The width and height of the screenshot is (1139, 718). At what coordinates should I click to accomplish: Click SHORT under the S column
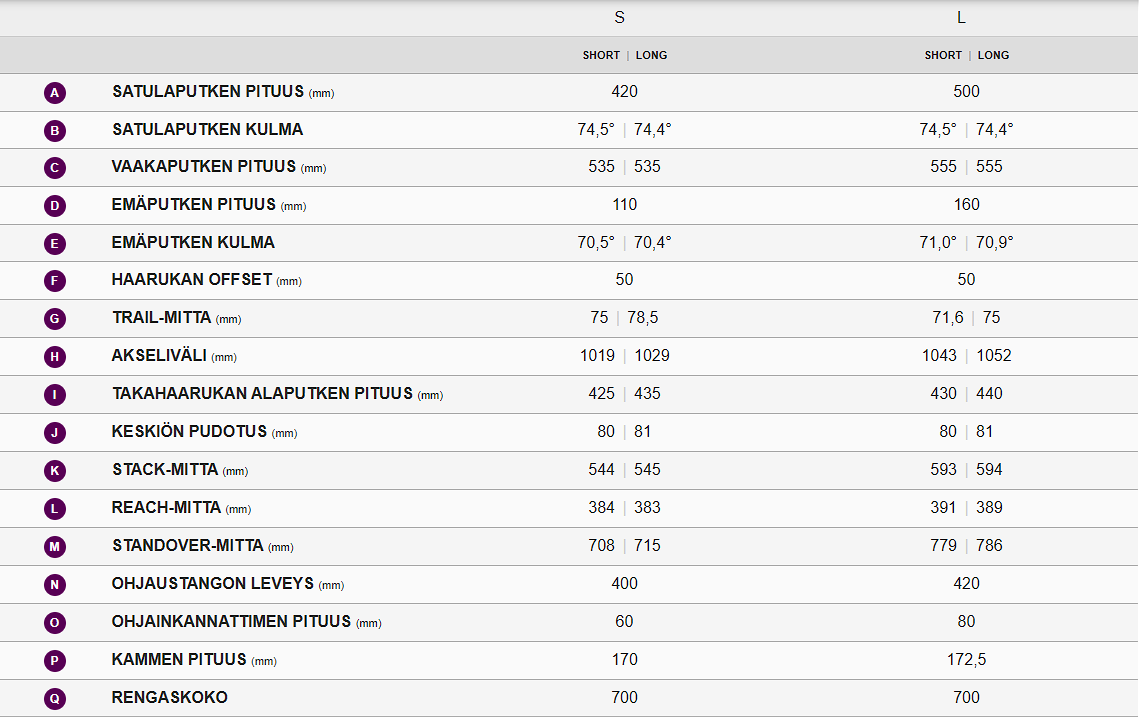(x=601, y=55)
